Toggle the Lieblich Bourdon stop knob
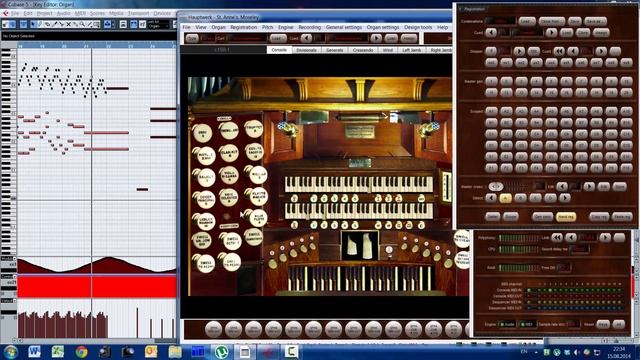This screenshot has height=360, width=640. click(205, 222)
